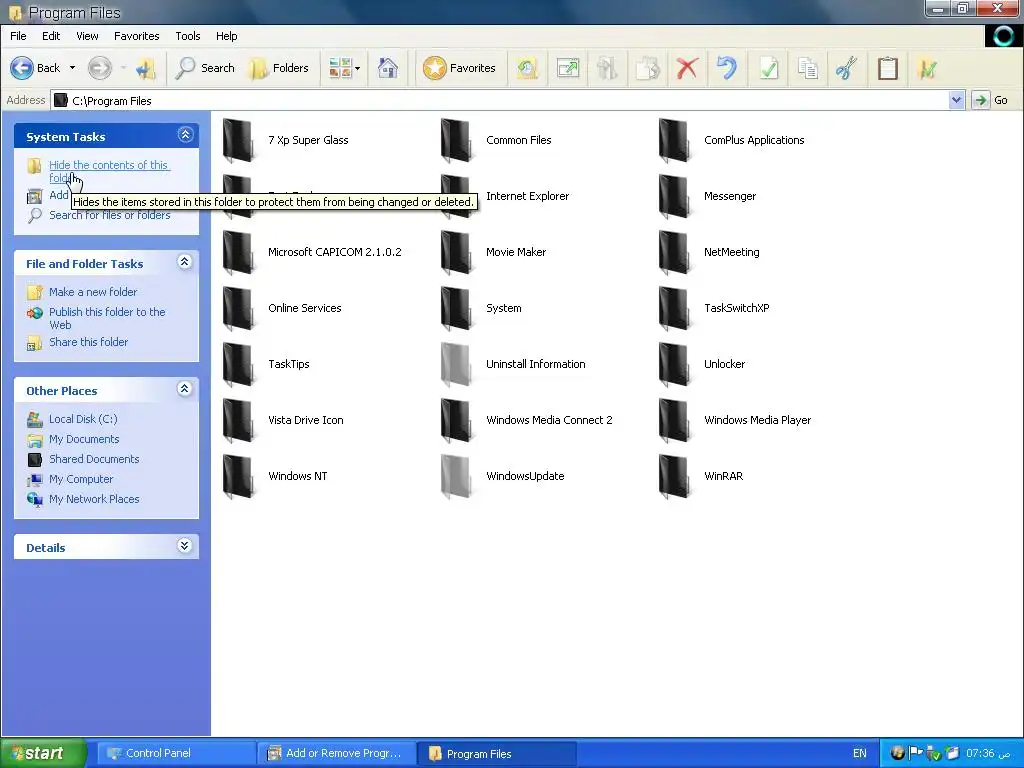The width and height of the screenshot is (1024, 768).
Task: Open the Search pane from the toolbar
Action: (x=205, y=68)
